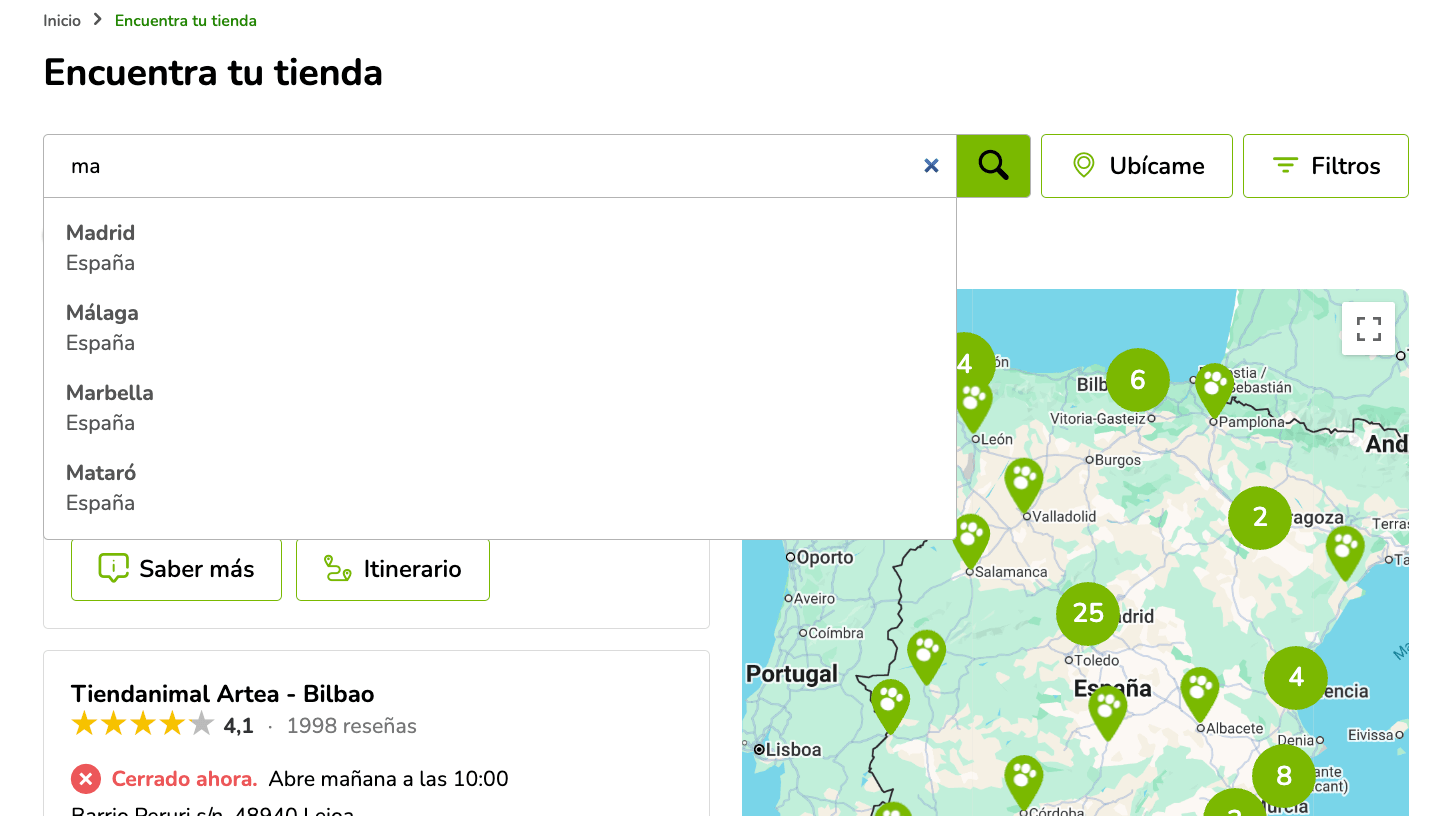Click the route icon on the Itinerario button
This screenshot has height=816, width=1452.
[338, 568]
